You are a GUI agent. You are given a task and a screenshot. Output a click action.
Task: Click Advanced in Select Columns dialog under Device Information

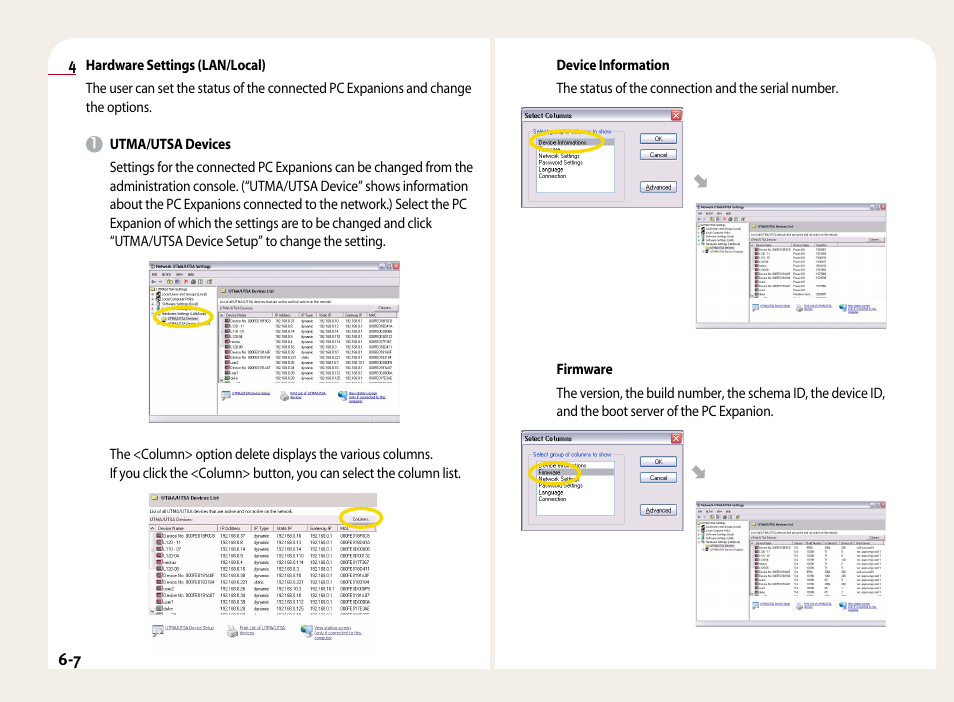(x=658, y=187)
